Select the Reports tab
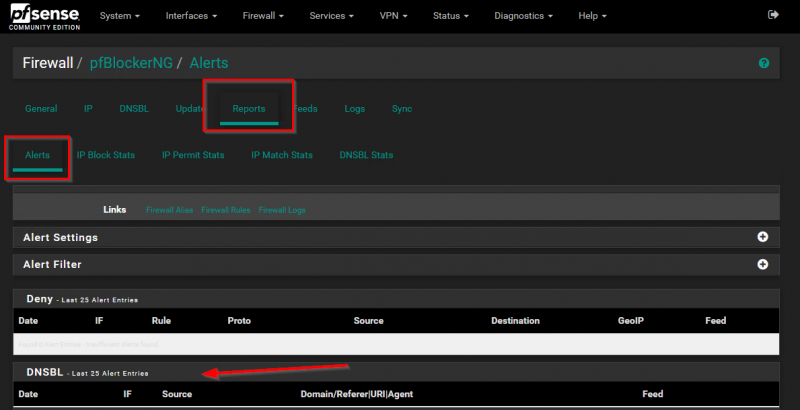 pyautogui.click(x=249, y=109)
